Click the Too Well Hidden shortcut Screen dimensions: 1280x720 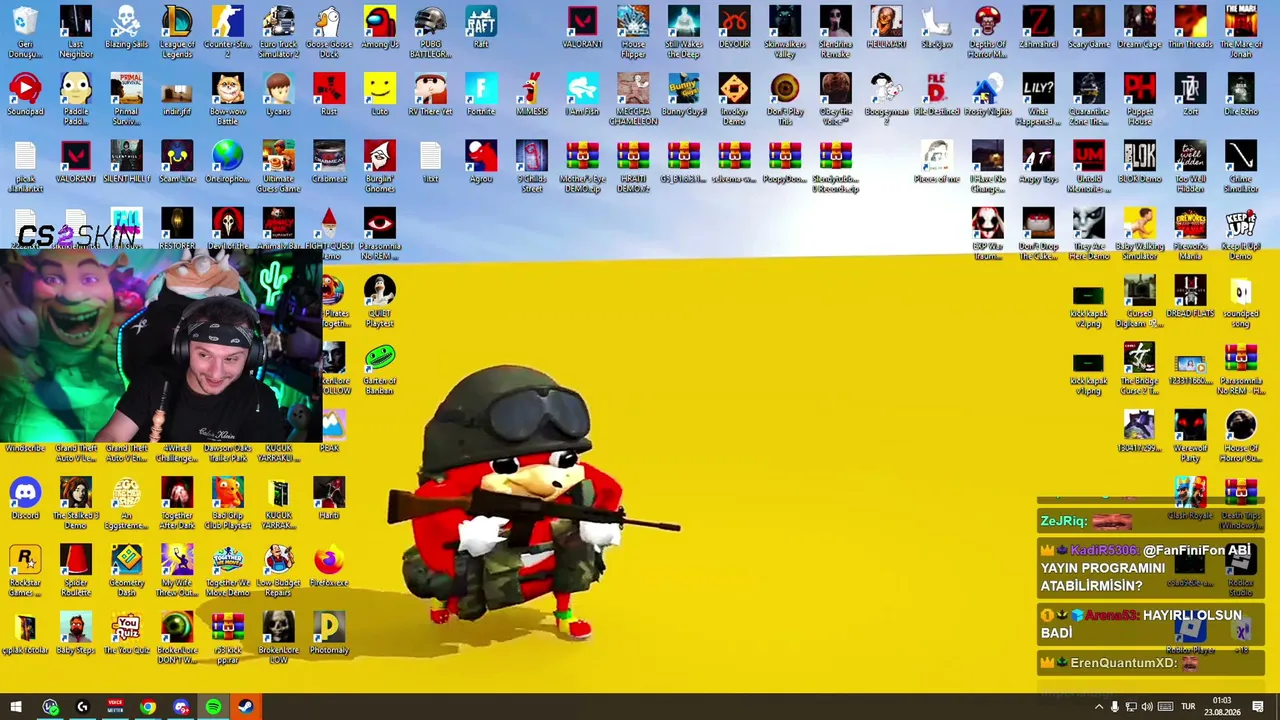[x=1190, y=166]
